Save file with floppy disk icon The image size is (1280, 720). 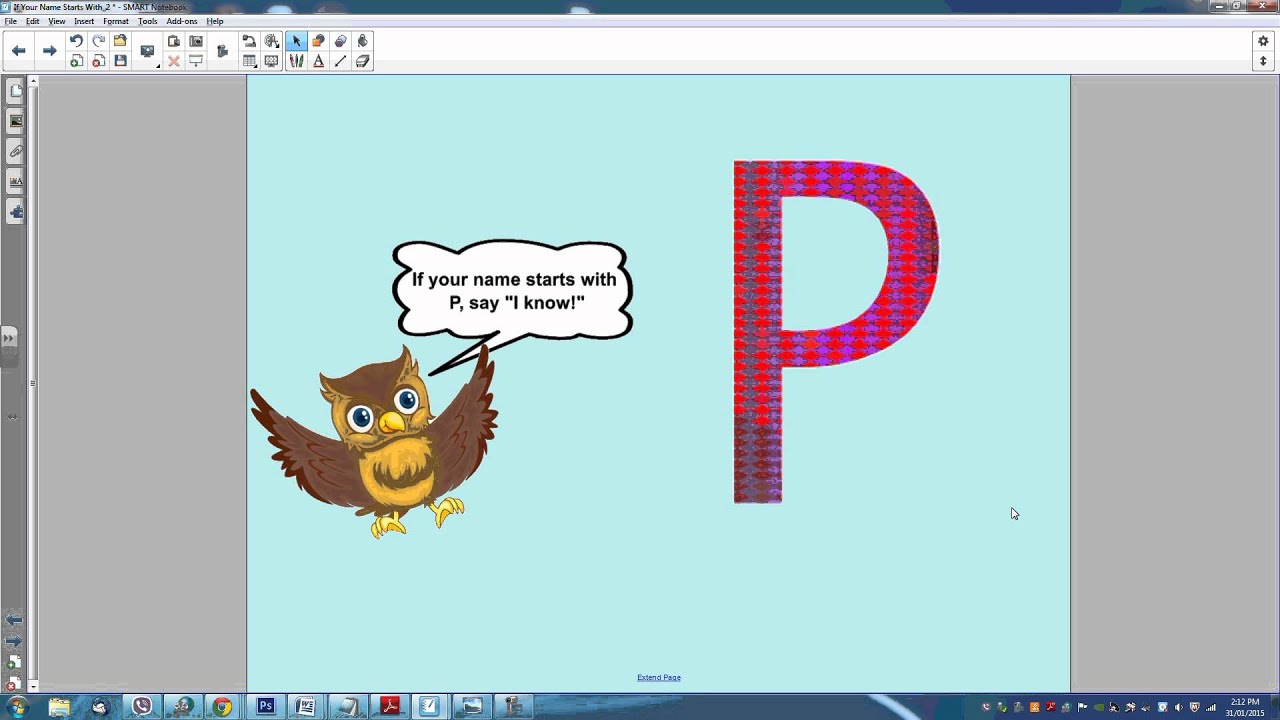coord(120,61)
